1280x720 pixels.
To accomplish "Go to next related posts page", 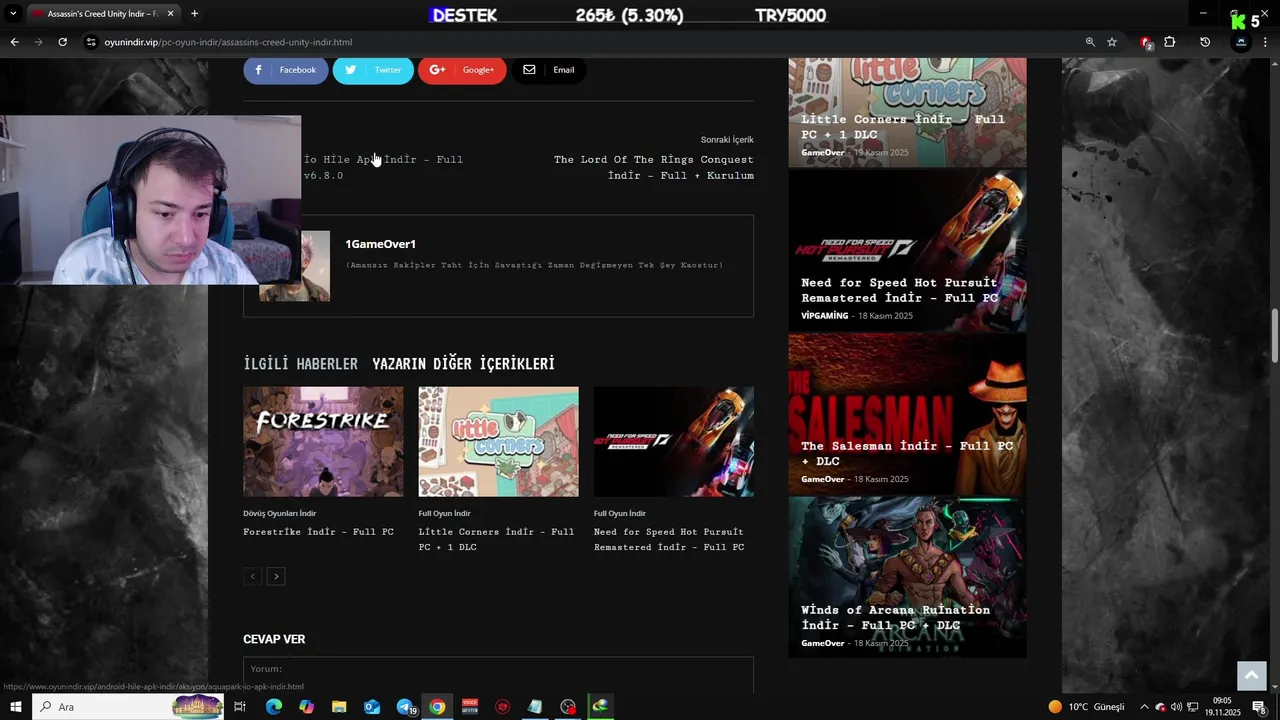I will 276,576.
